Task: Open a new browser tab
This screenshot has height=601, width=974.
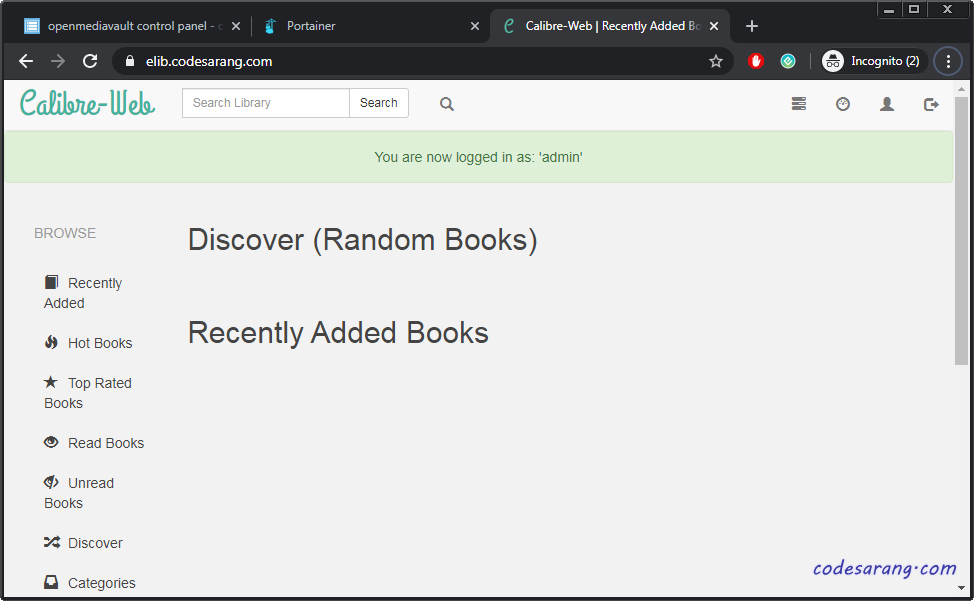Action: [x=752, y=26]
